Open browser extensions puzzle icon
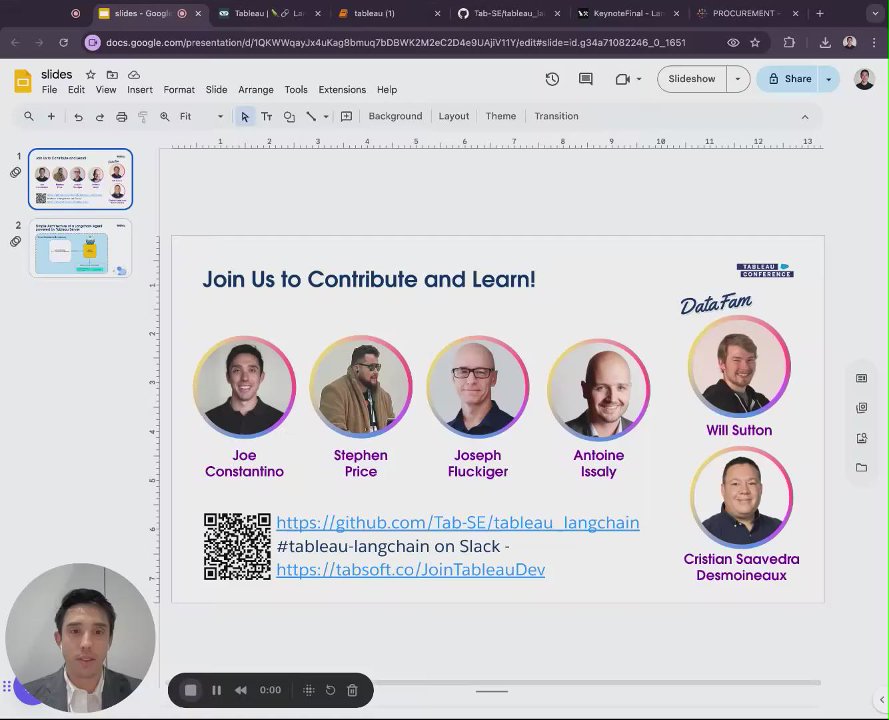The image size is (889, 720). tap(789, 43)
